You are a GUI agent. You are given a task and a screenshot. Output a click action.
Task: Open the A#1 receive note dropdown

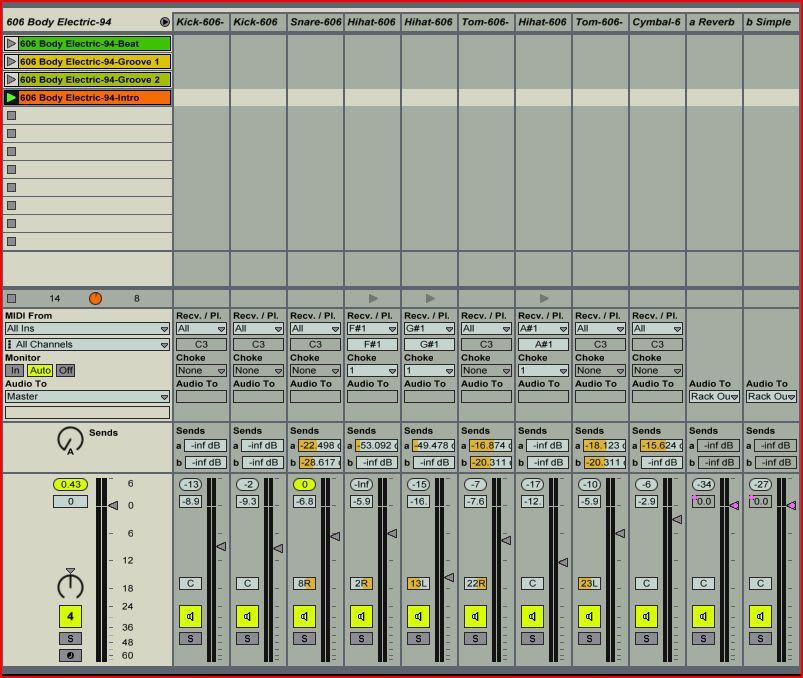[x=543, y=329]
